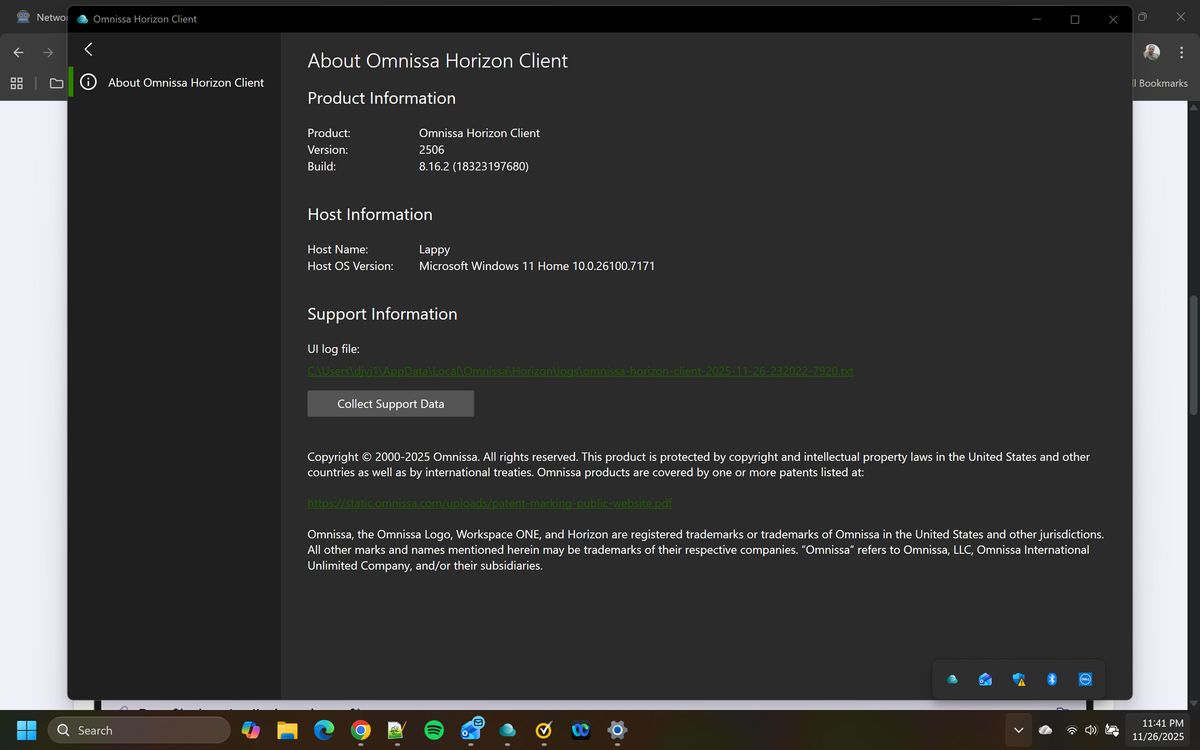The height and width of the screenshot is (750, 1200).
Task: Click Chrome forward arrow behind Horizon window
Action: click(47, 52)
